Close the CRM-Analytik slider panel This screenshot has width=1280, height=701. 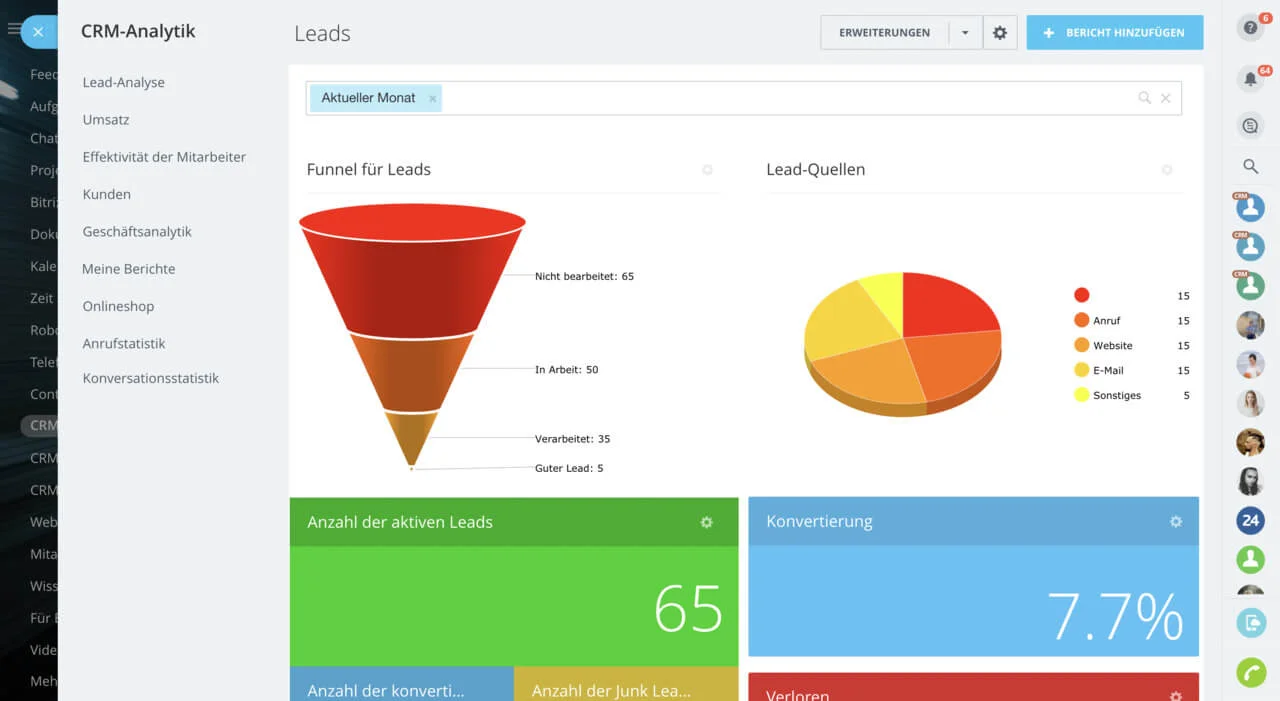pos(38,32)
